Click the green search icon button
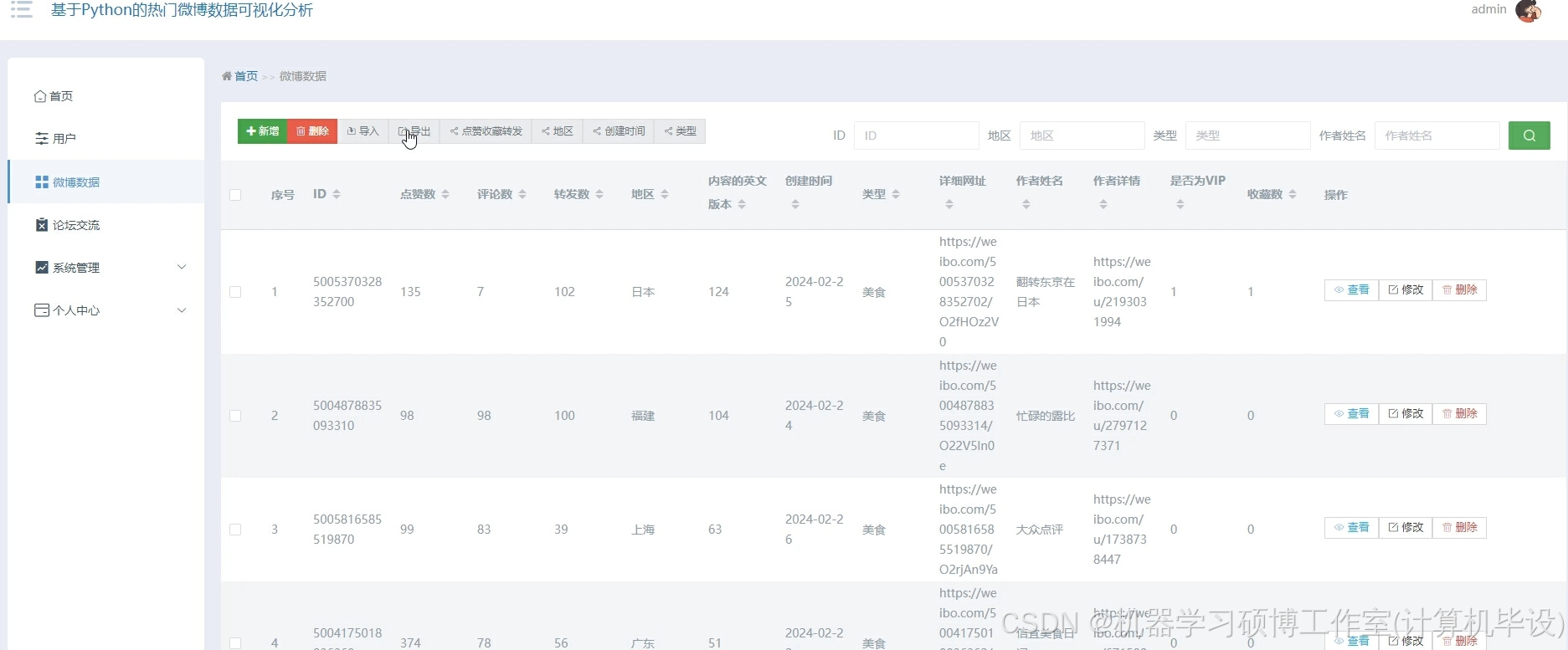Image resolution: width=1568 pixels, height=650 pixels. coord(1529,136)
